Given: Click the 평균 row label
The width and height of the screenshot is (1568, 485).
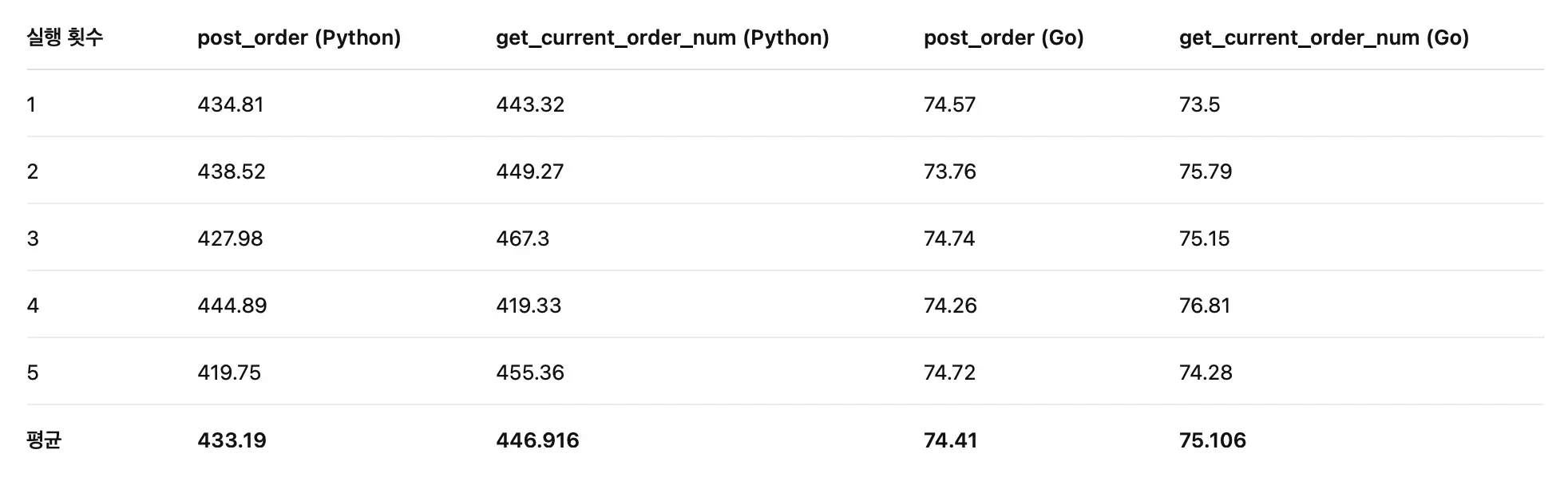Looking at the screenshot, I should coord(44,440).
